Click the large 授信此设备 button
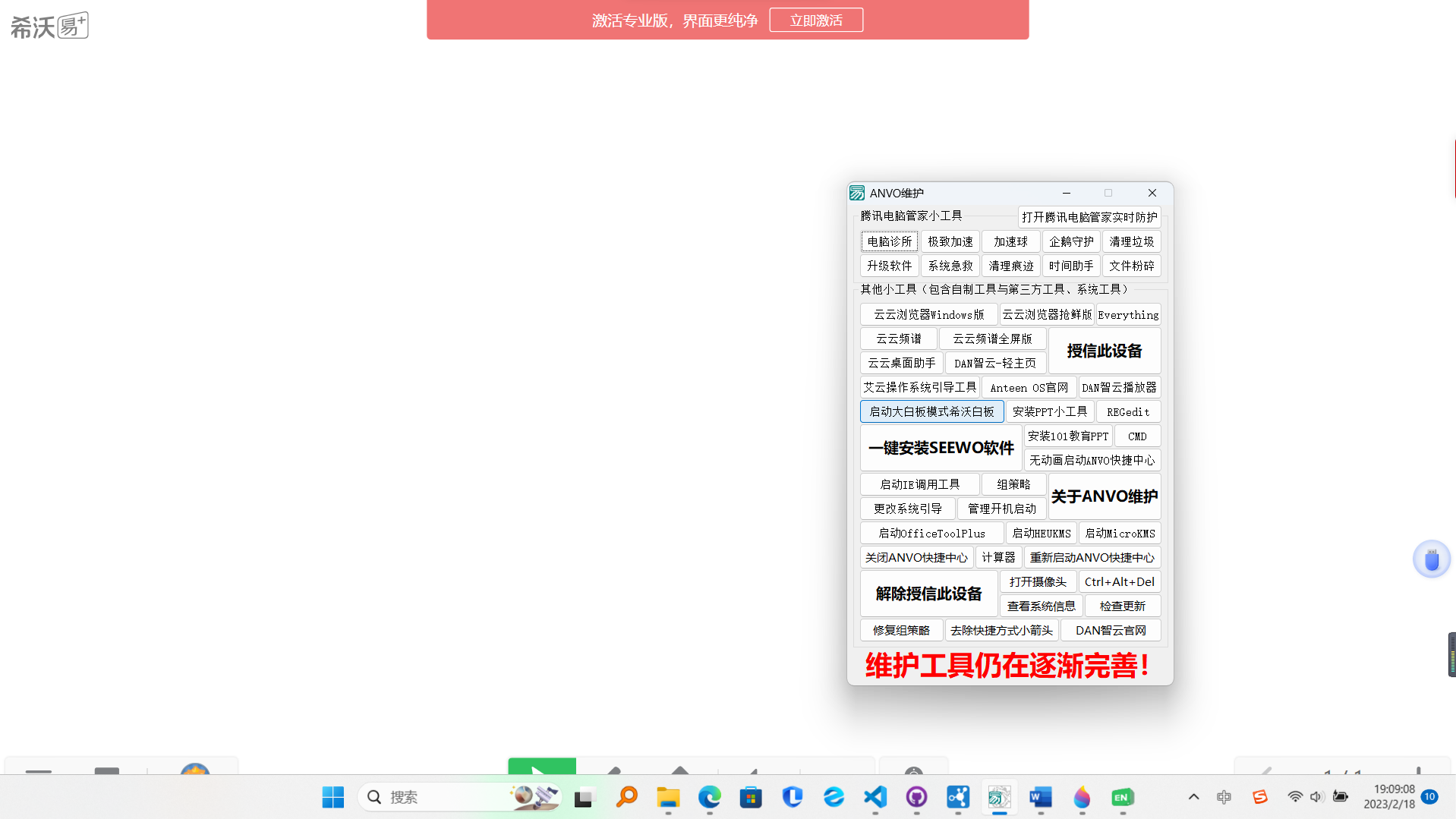This screenshot has width=1456, height=819. [x=1105, y=351]
